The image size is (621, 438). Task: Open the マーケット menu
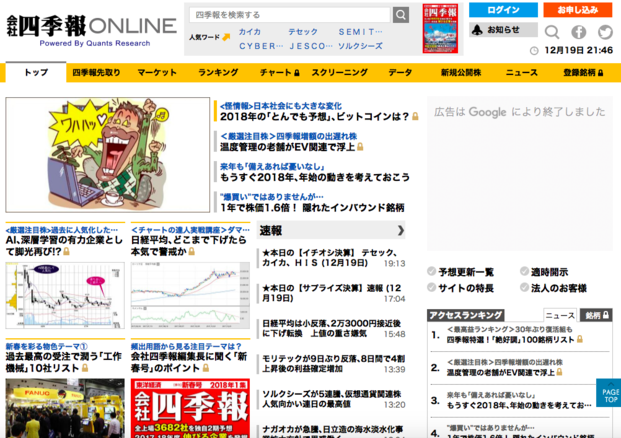tap(157, 72)
